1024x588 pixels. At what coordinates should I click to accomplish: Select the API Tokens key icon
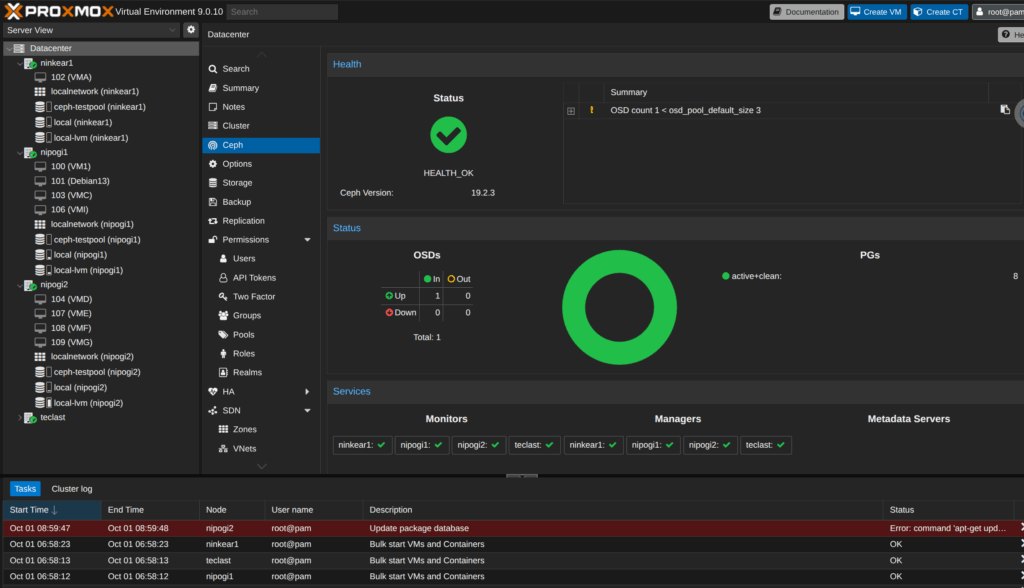225,278
